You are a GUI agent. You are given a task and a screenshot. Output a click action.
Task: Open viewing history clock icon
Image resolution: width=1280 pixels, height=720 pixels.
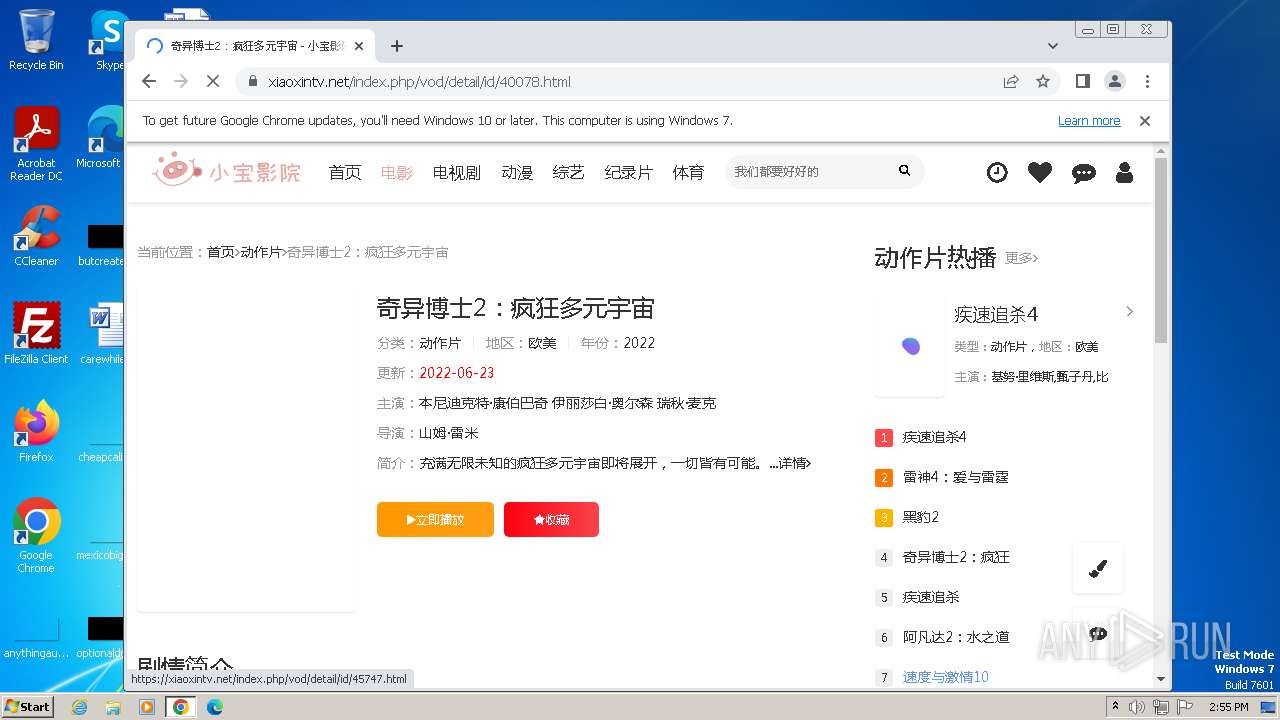(997, 172)
